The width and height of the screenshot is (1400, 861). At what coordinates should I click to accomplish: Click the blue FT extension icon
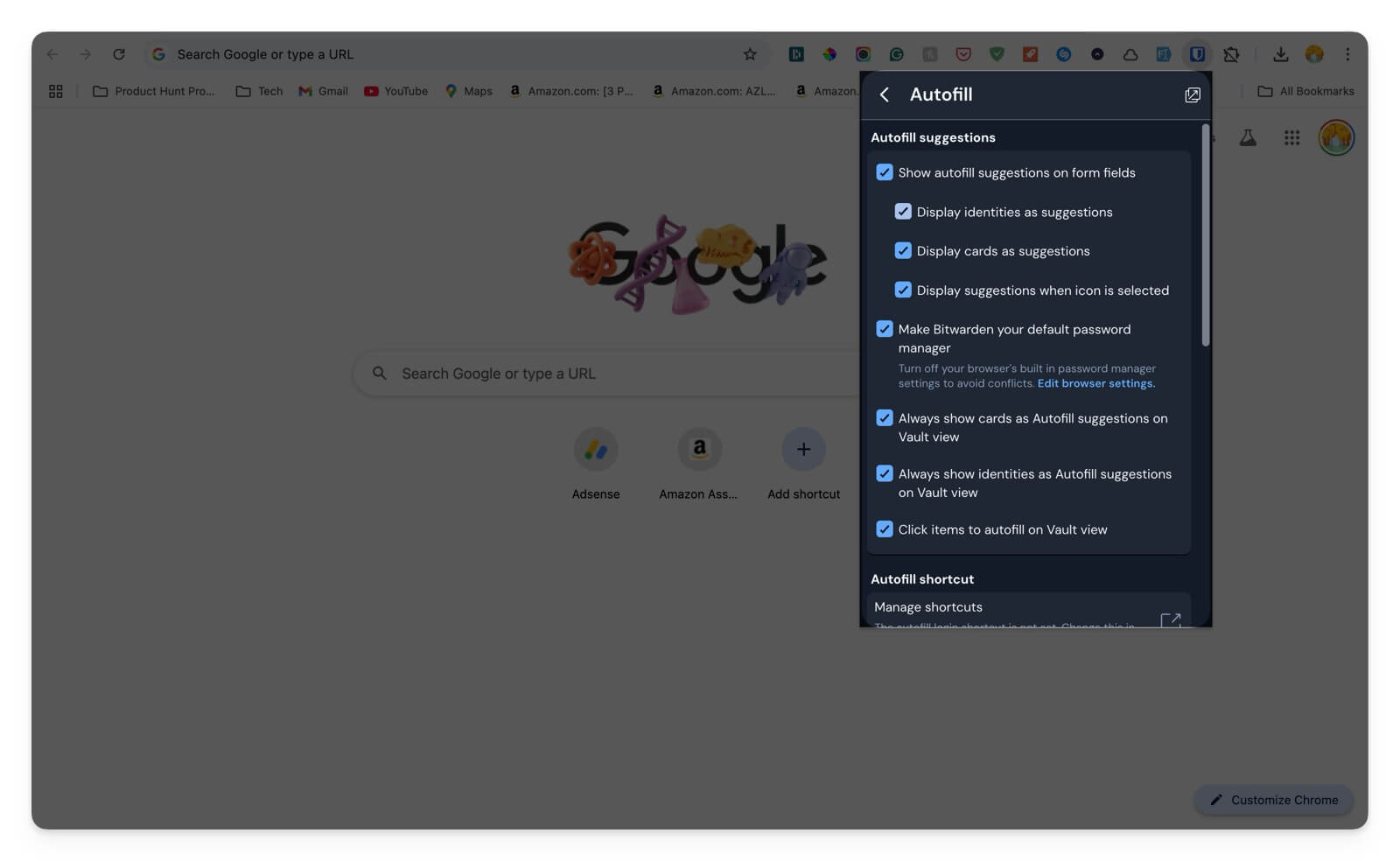click(1163, 54)
